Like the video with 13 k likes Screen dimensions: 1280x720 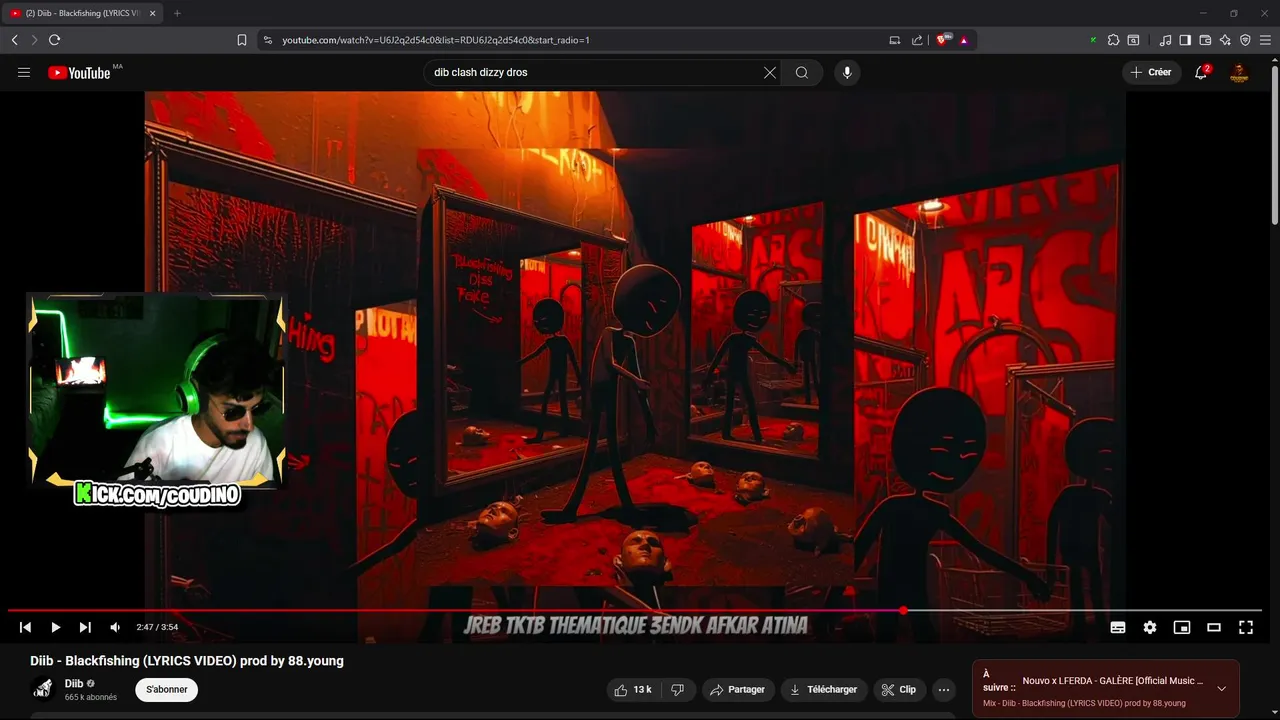coord(633,689)
